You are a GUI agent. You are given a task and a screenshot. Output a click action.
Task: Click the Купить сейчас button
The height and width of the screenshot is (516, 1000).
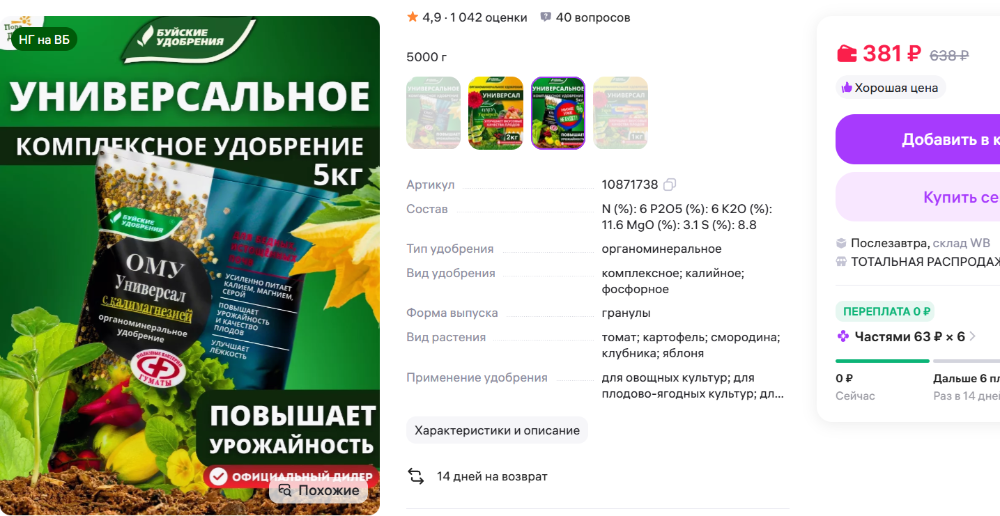click(918, 197)
